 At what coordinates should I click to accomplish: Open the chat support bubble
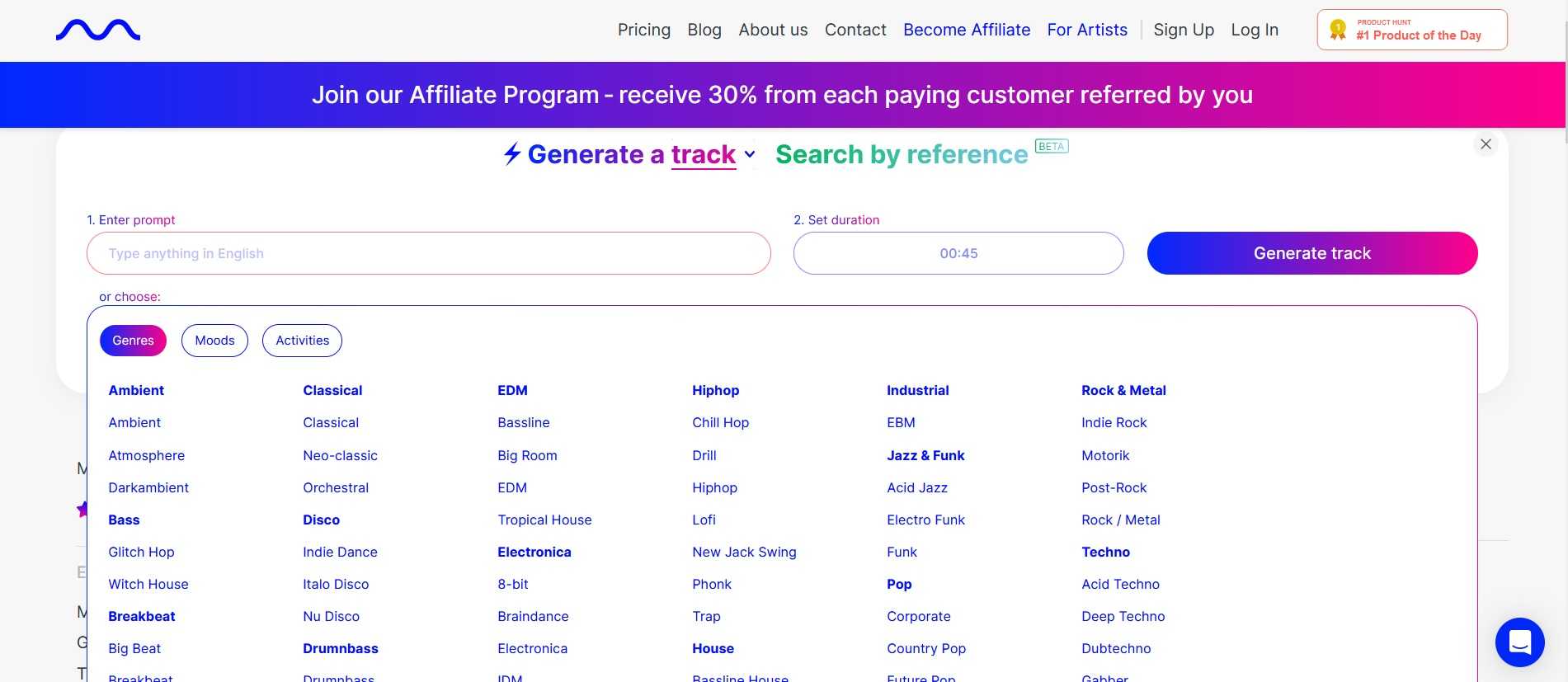(1519, 642)
